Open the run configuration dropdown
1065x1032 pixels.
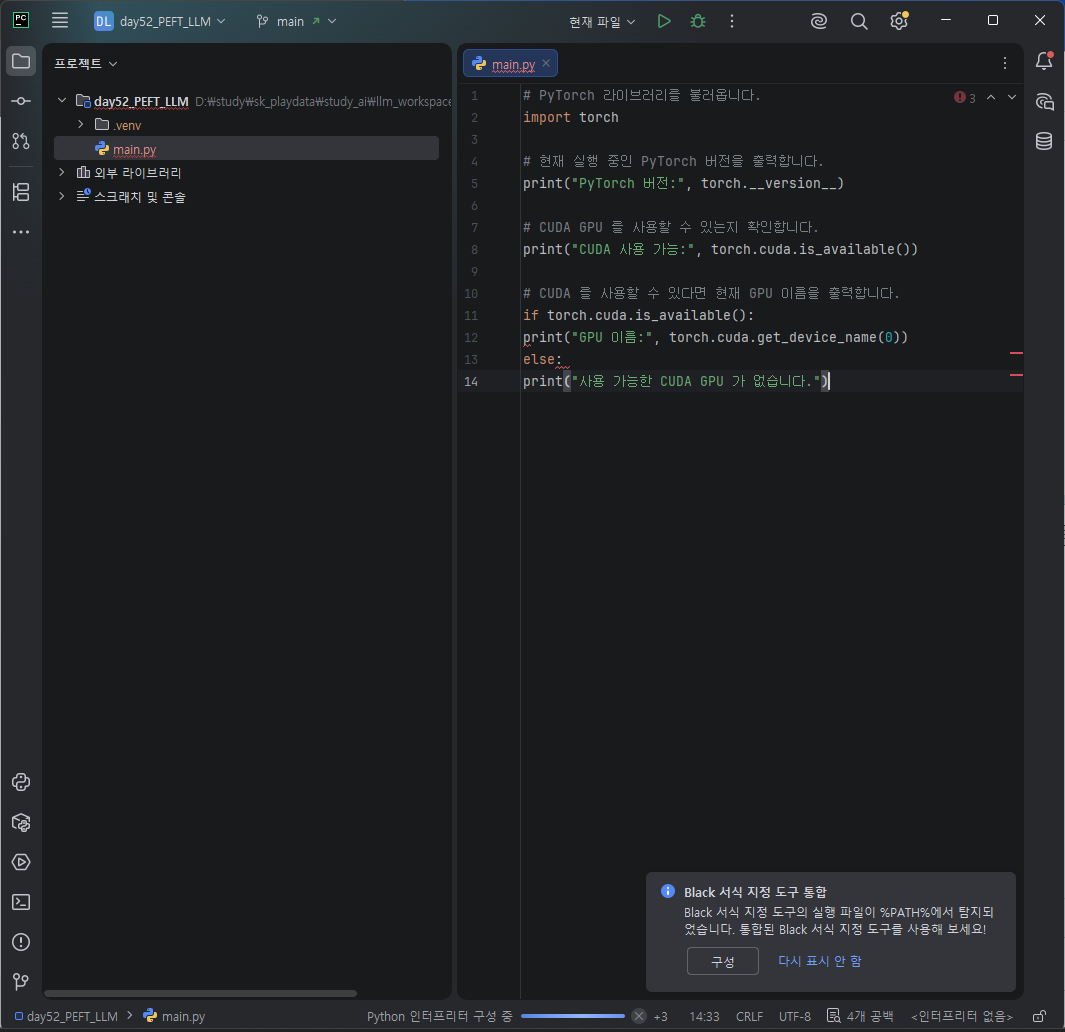(x=602, y=22)
